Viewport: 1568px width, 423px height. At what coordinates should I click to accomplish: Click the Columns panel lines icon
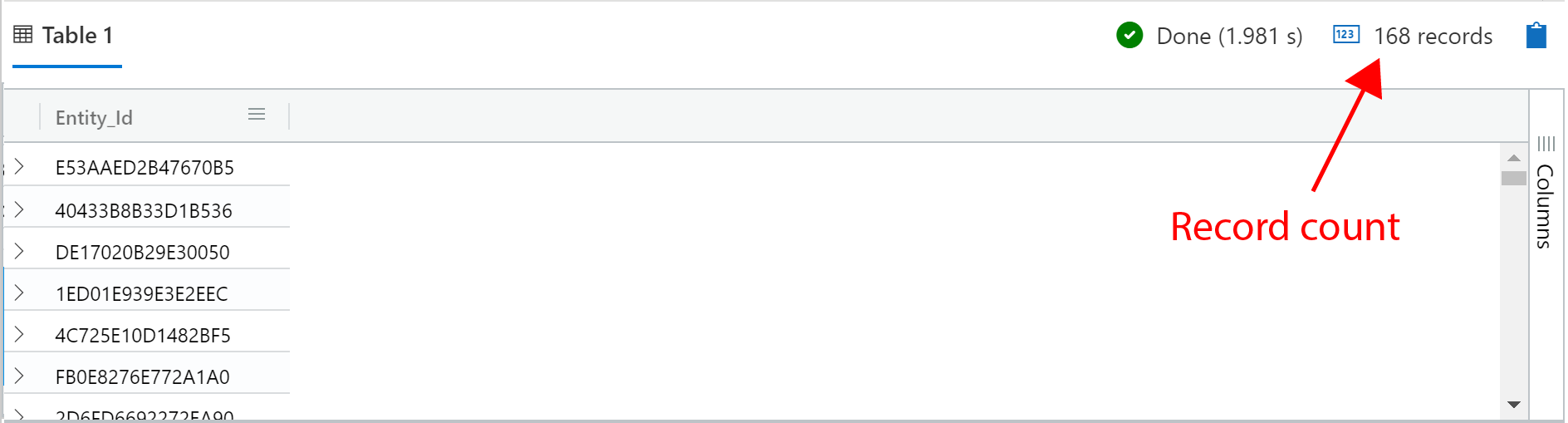pyautogui.click(x=1546, y=144)
